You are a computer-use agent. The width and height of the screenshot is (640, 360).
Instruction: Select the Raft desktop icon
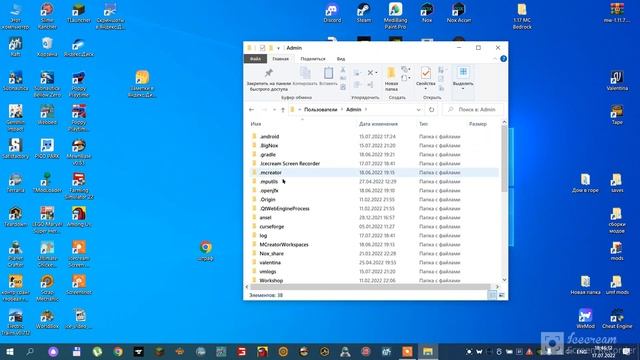[16, 47]
